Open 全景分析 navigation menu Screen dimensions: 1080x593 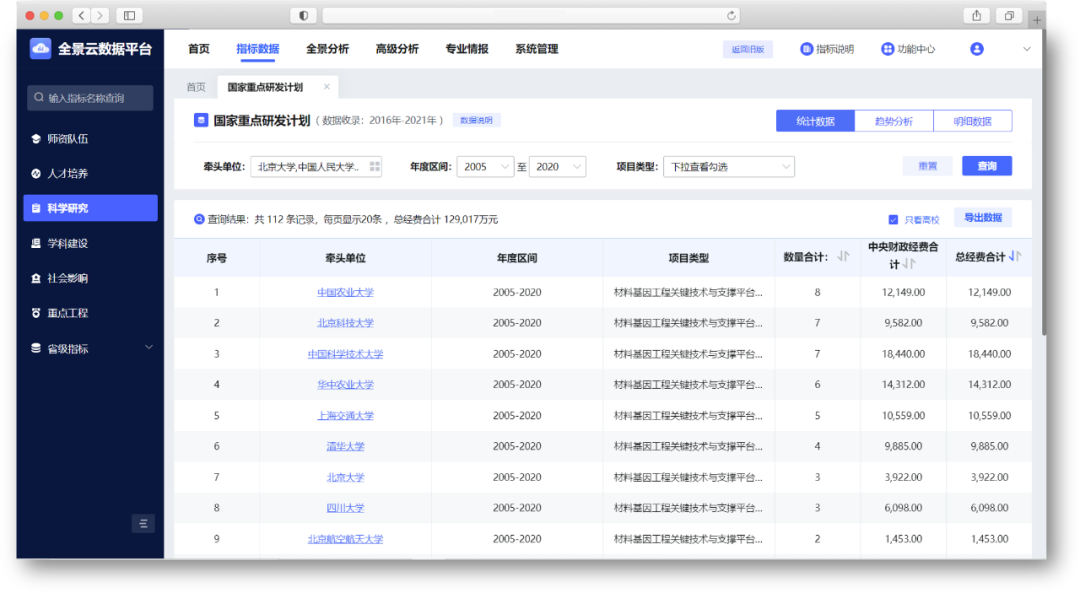click(327, 49)
